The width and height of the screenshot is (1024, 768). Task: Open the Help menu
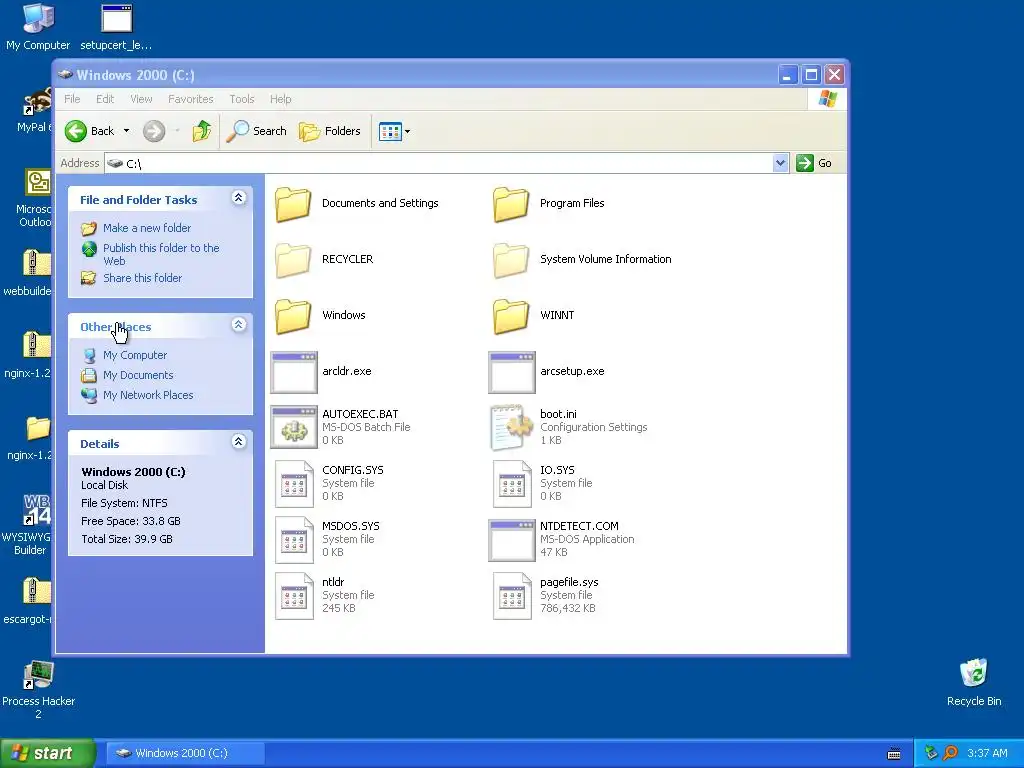coord(281,99)
